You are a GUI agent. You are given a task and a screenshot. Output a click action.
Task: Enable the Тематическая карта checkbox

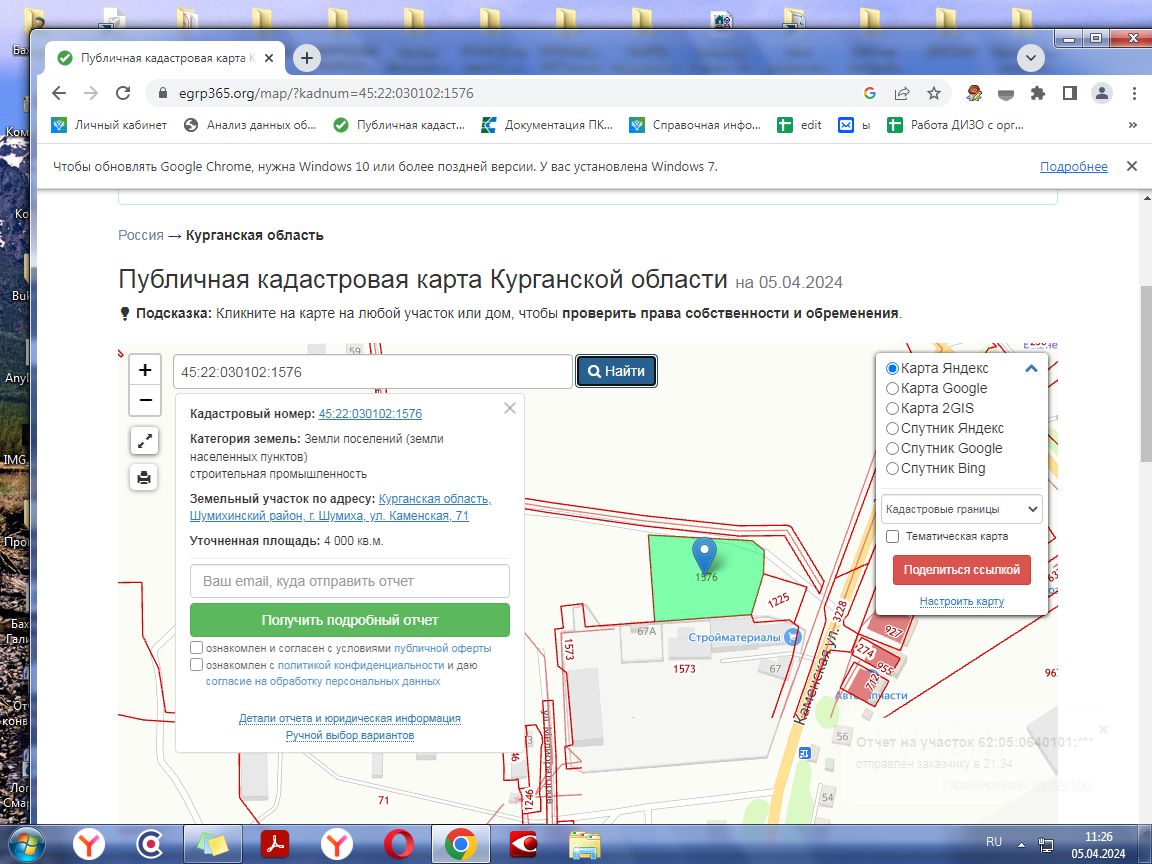892,536
